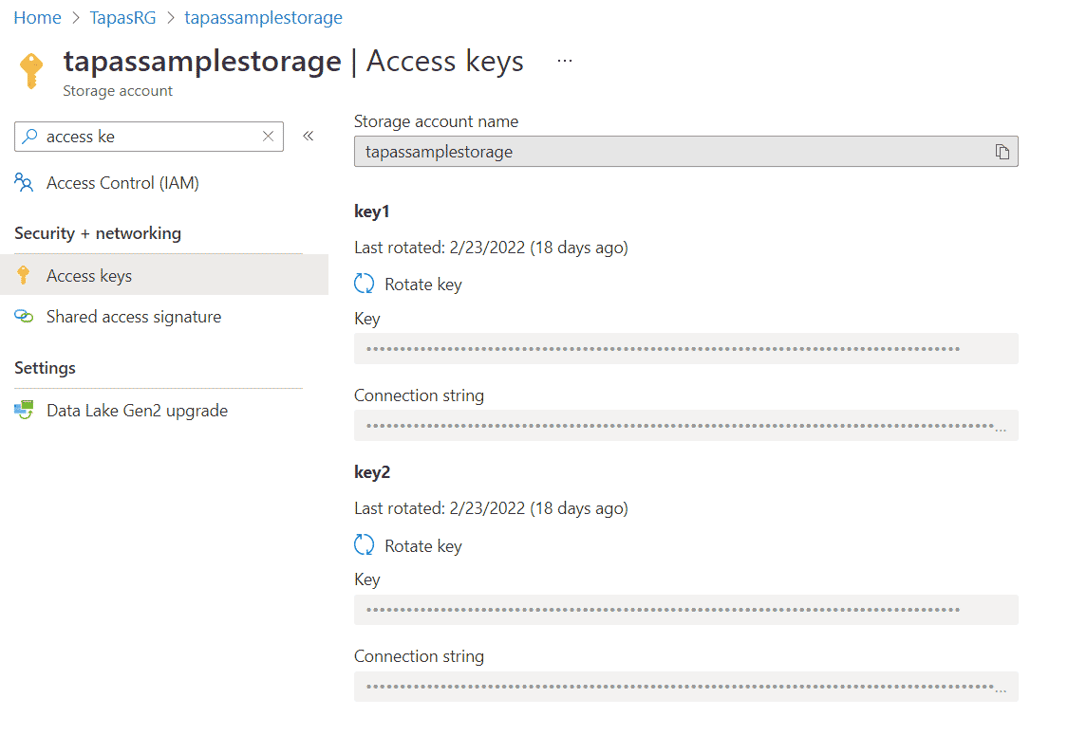Open the Home breadcrumb link

(37, 17)
